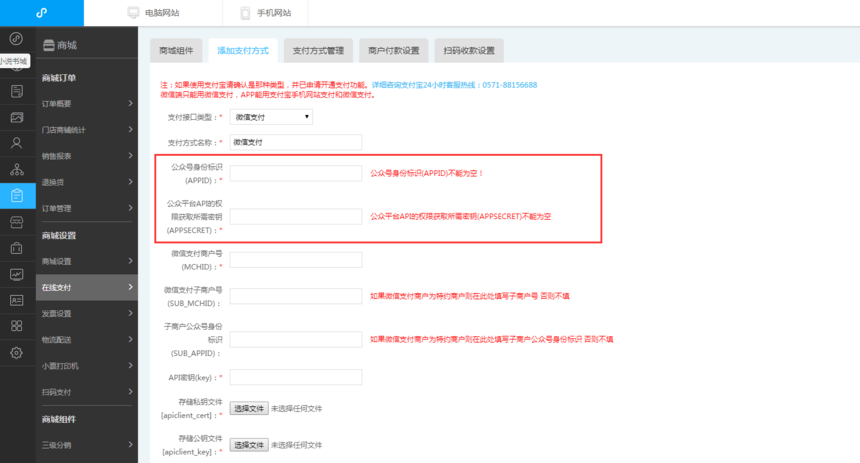This screenshot has width=860, height=463.
Task: Expand the 物流配送 sidebar entry
Action: coord(87,340)
